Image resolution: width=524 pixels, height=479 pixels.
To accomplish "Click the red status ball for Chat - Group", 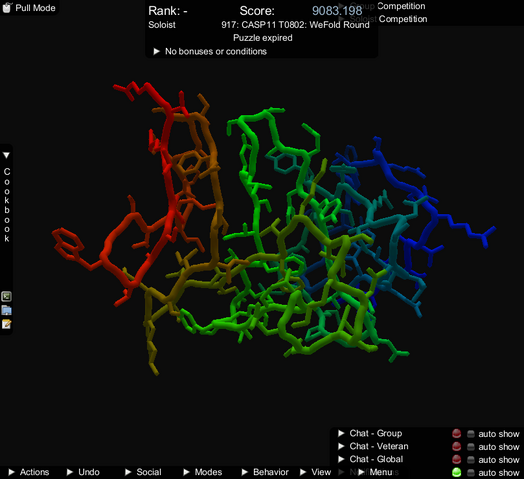I will (x=456, y=434).
